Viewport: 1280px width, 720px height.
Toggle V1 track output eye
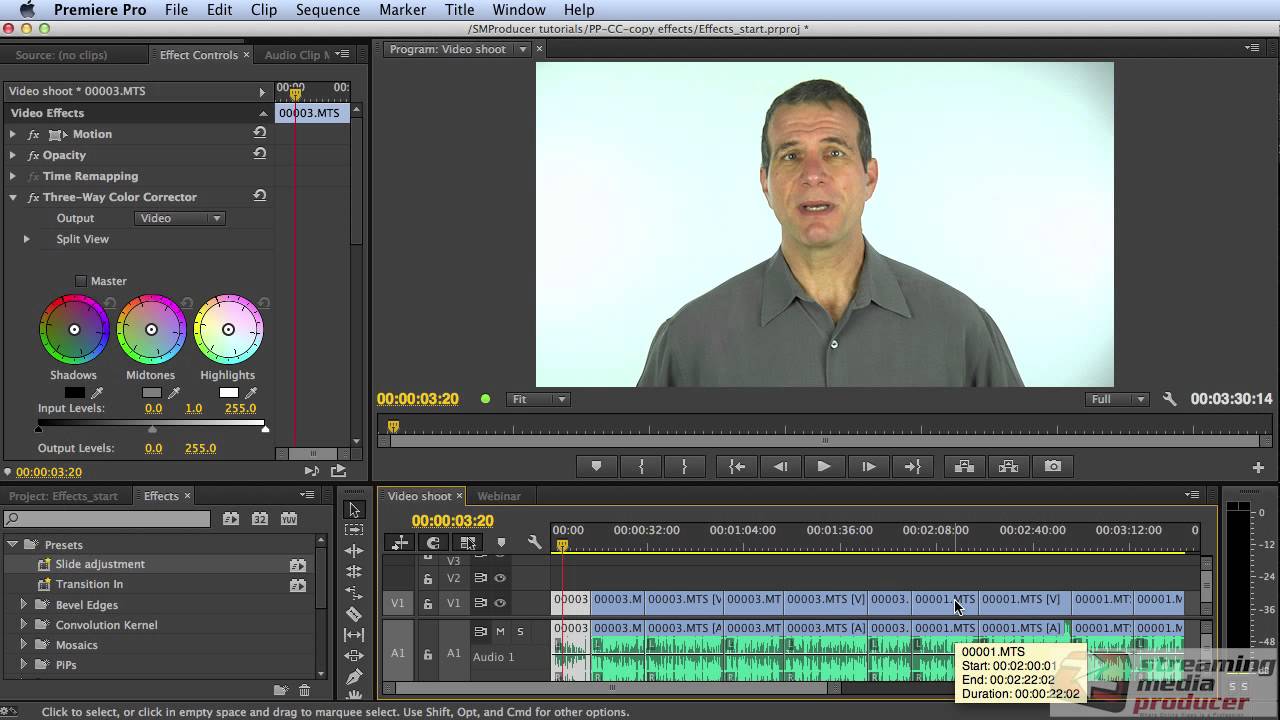(500, 603)
